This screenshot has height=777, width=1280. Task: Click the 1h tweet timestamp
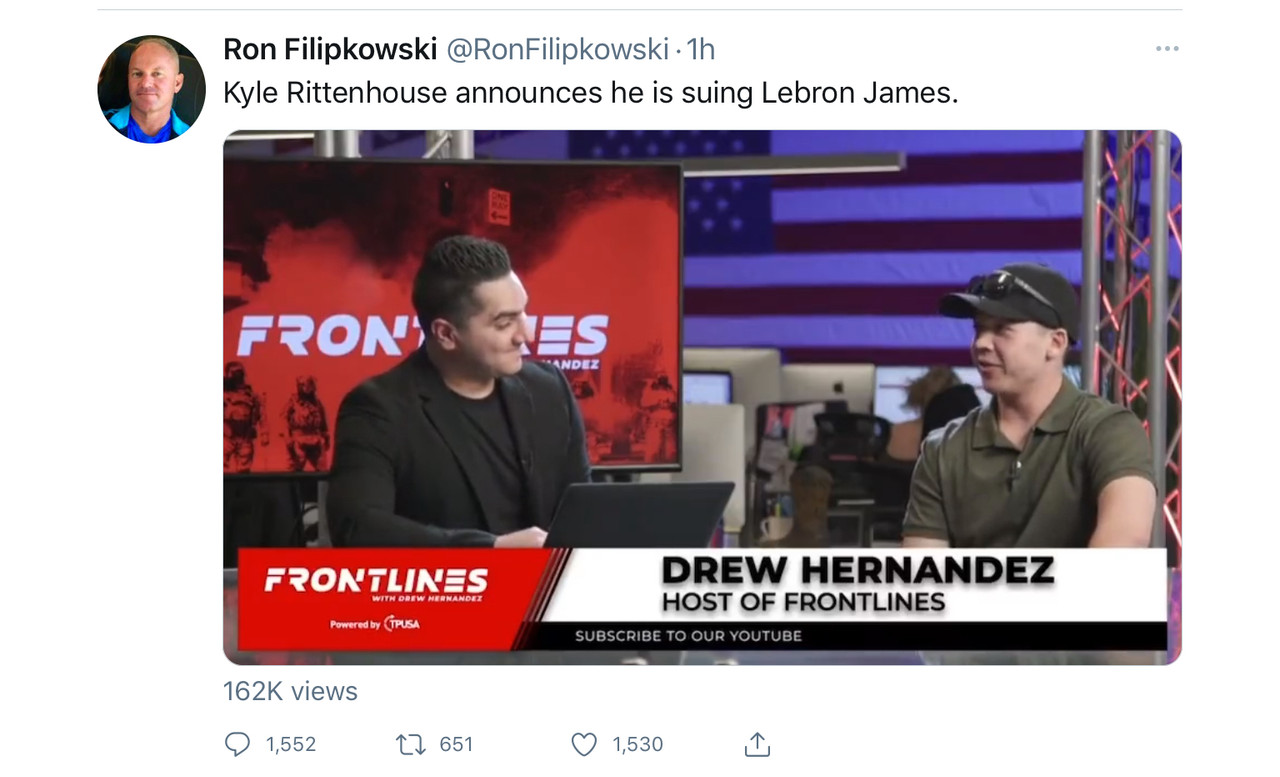700,49
